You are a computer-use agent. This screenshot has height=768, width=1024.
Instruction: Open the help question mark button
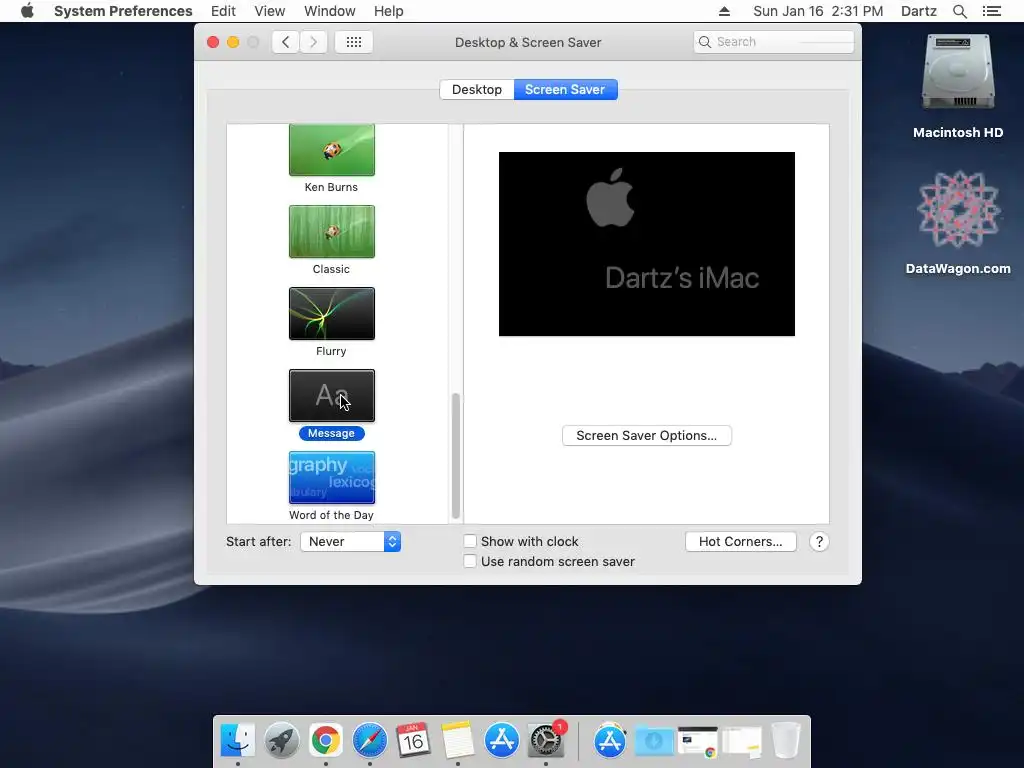[819, 541]
